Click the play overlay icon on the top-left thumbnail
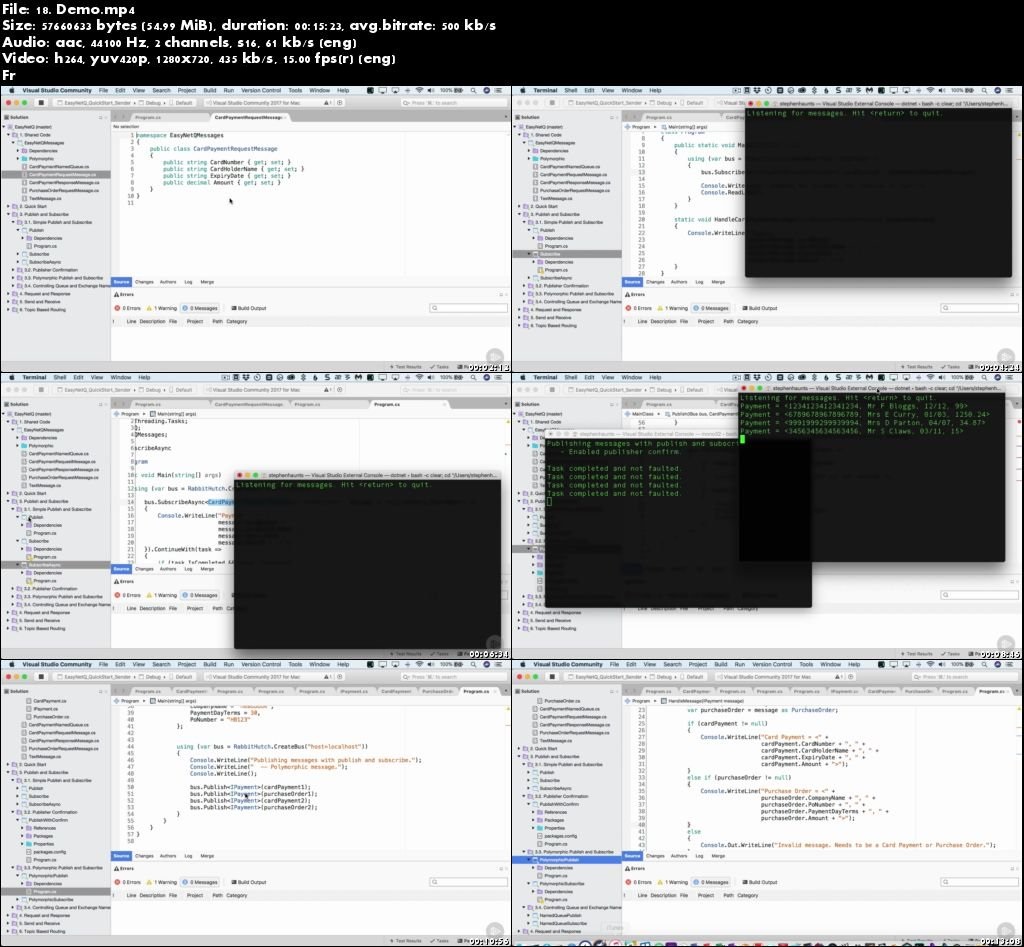The image size is (1024, 947). 494,357
